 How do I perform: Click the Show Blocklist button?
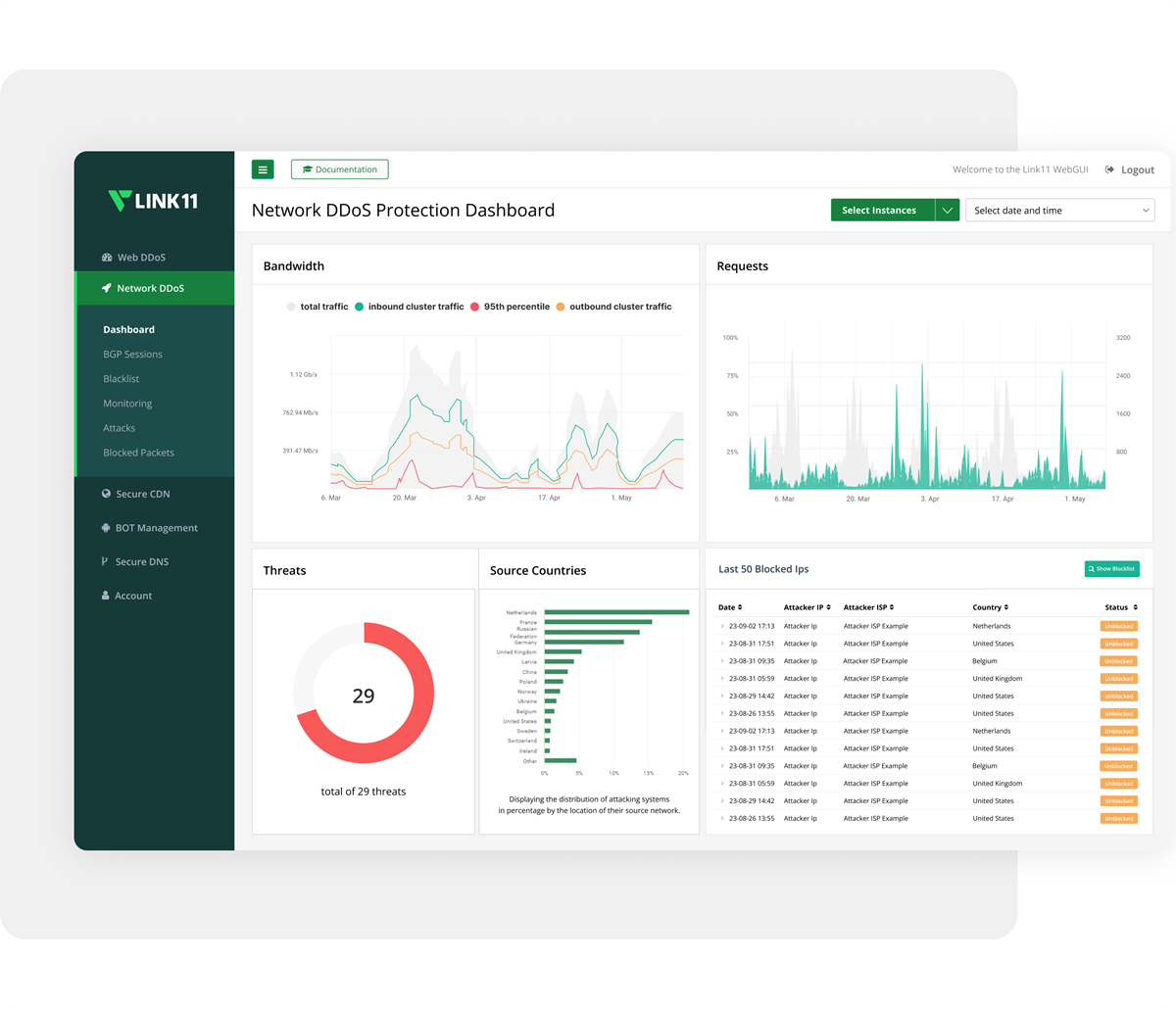[1111, 569]
